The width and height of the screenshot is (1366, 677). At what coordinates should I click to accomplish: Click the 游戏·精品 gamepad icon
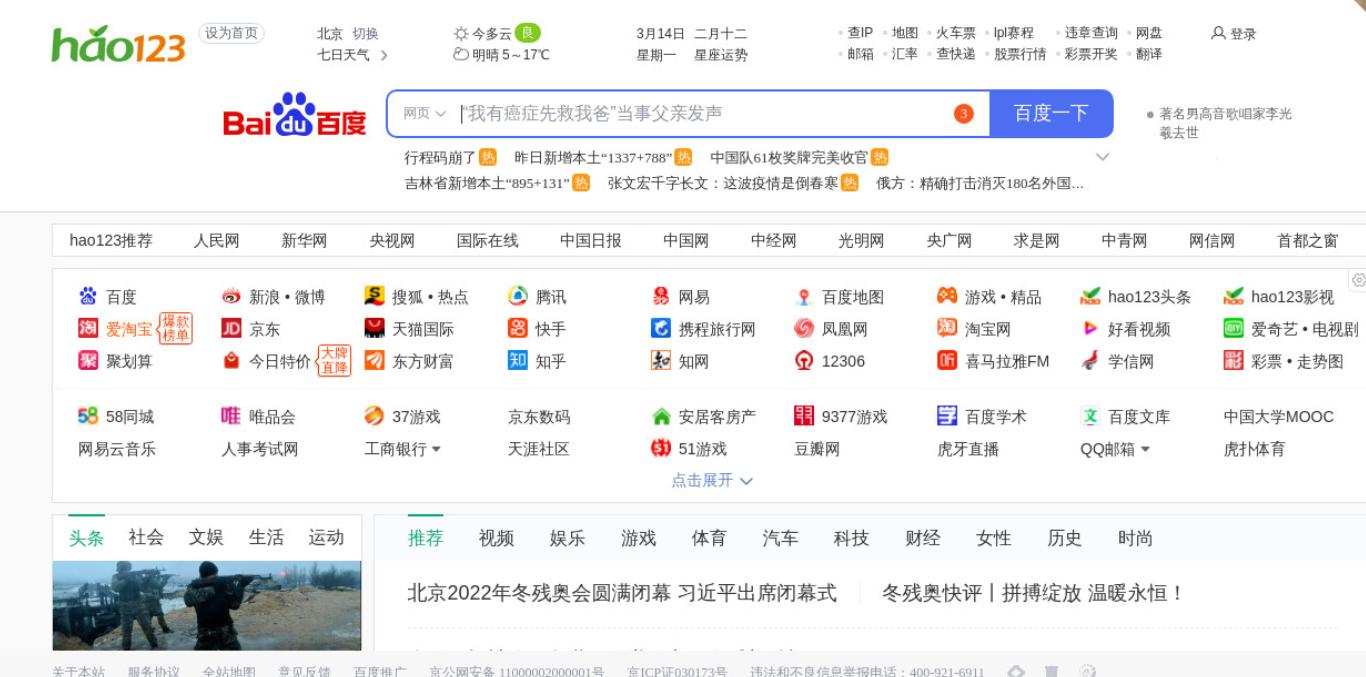pyautogui.click(x=947, y=297)
